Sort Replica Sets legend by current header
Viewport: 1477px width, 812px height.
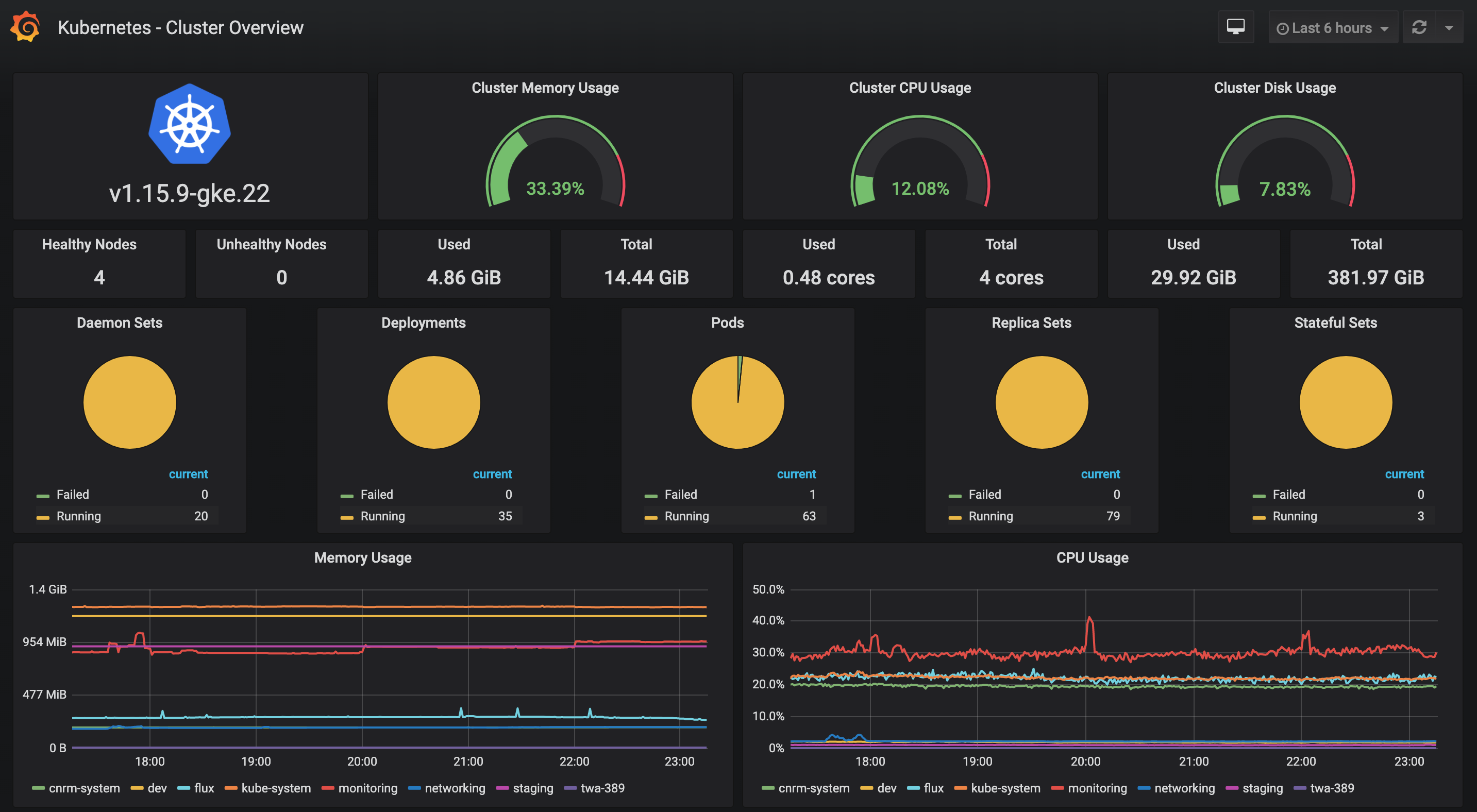coord(1100,474)
